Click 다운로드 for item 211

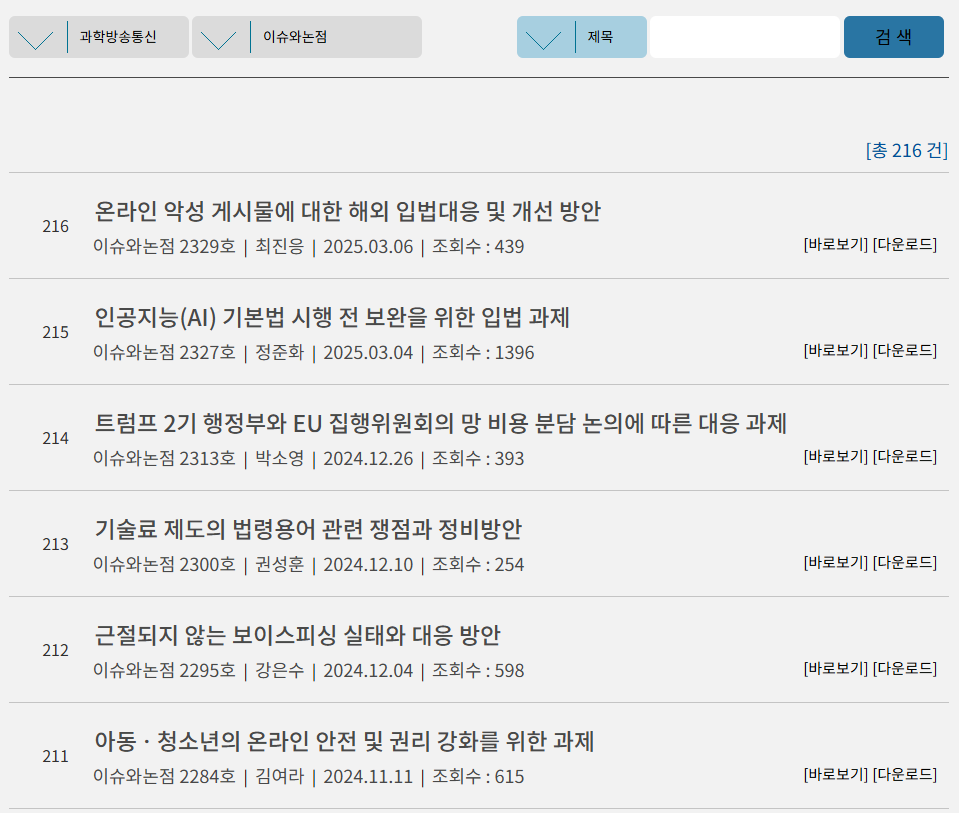pos(905,774)
